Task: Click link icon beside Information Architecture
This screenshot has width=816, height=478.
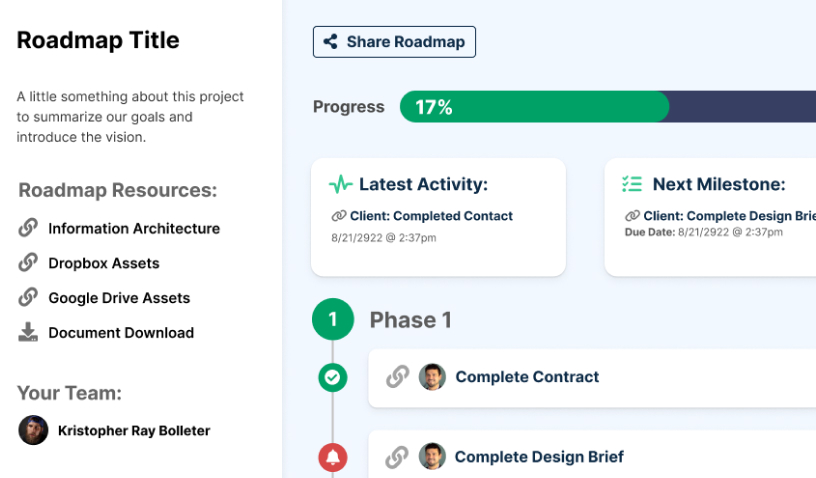Action: (28, 228)
